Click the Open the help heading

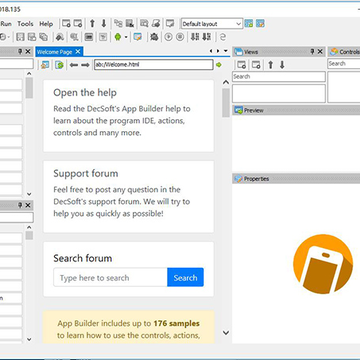[x=85, y=93]
